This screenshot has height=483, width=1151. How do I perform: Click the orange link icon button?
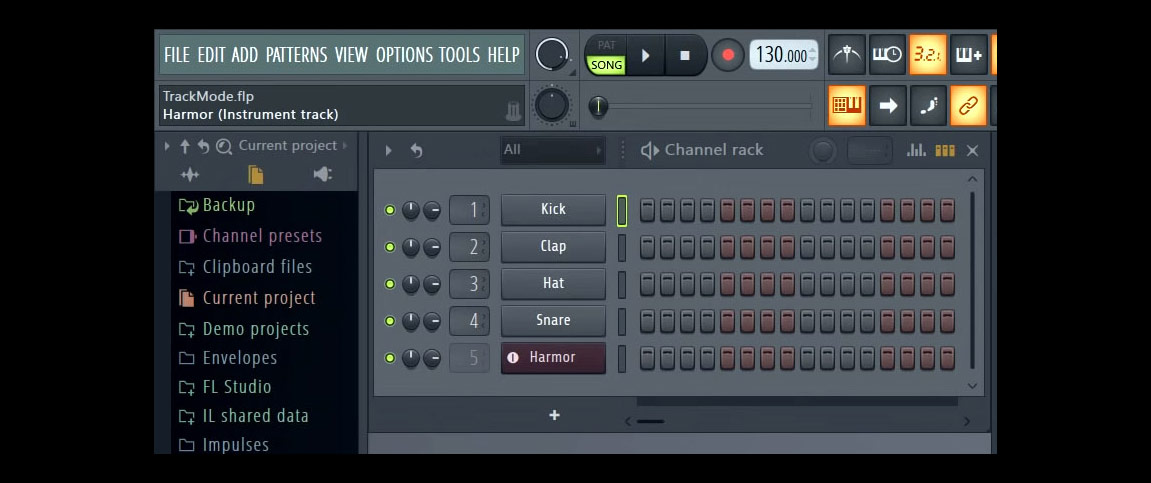click(x=968, y=106)
